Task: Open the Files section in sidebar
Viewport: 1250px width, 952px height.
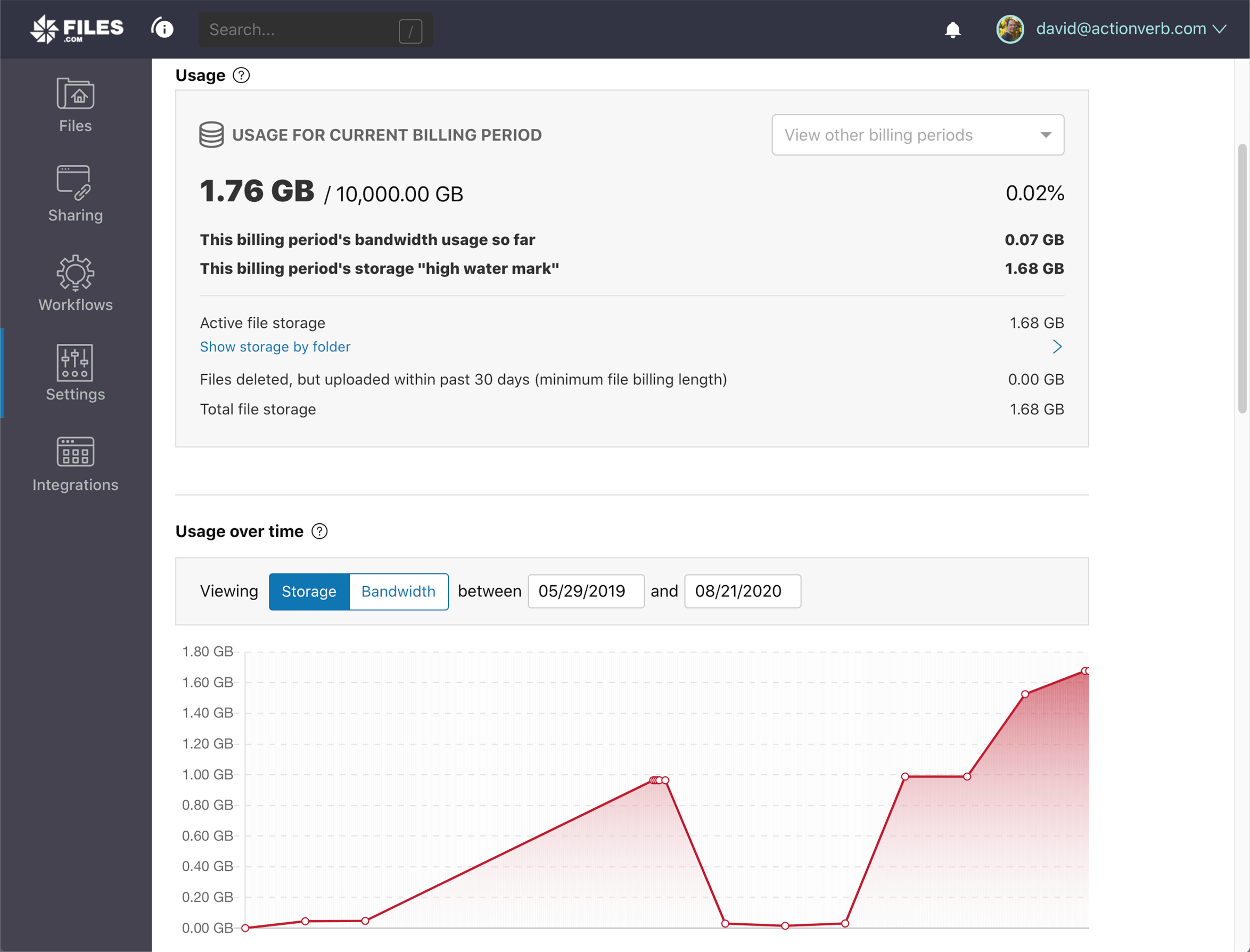Action: (x=76, y=105)
